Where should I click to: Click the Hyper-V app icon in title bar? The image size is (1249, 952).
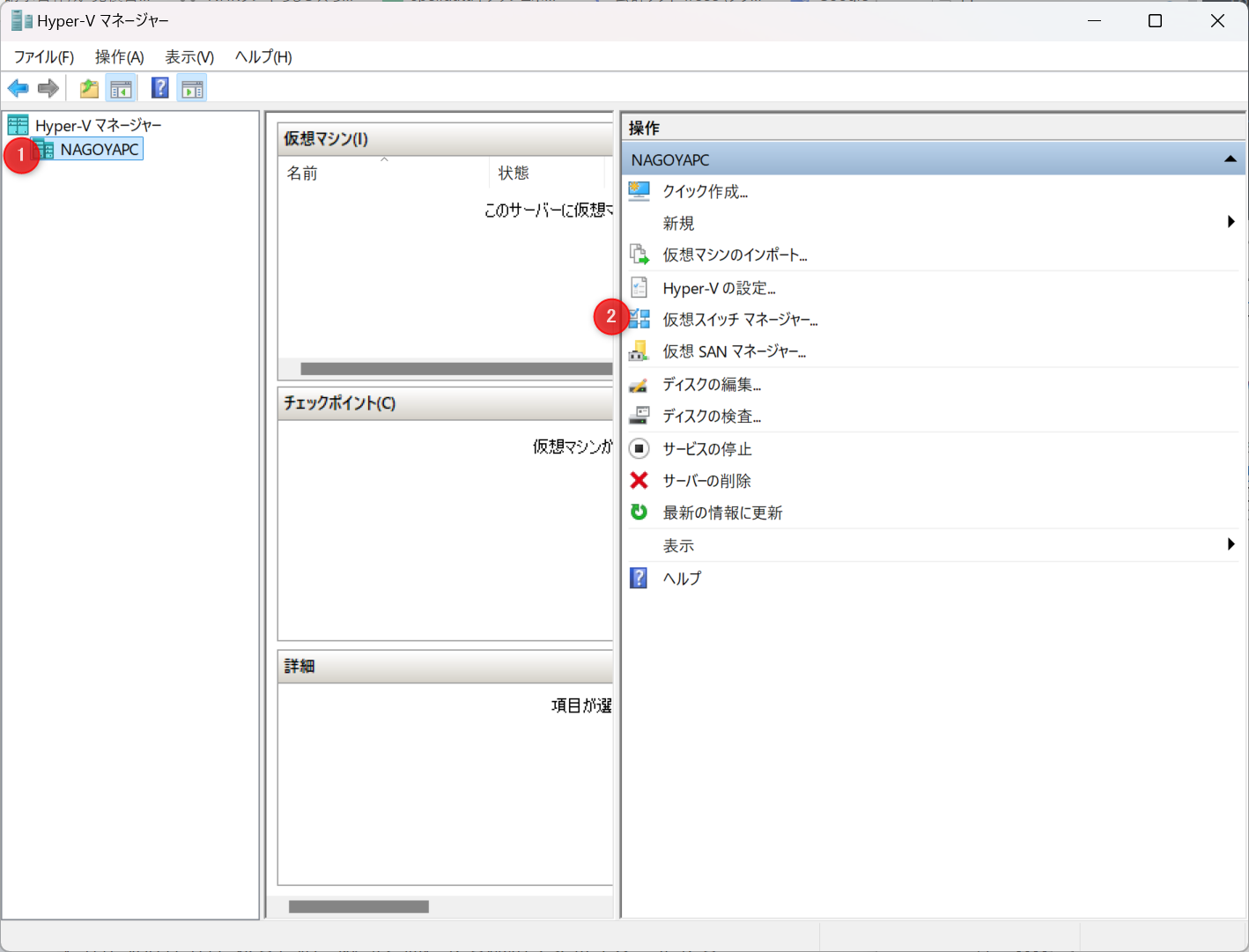(22, 20)
